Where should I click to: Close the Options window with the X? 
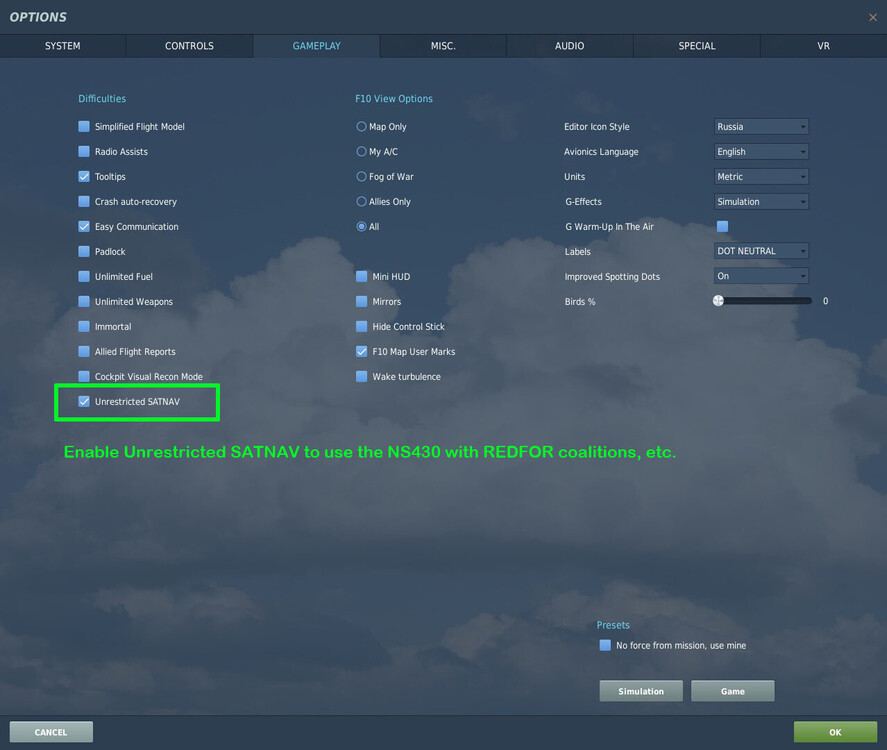pos(873,18)
